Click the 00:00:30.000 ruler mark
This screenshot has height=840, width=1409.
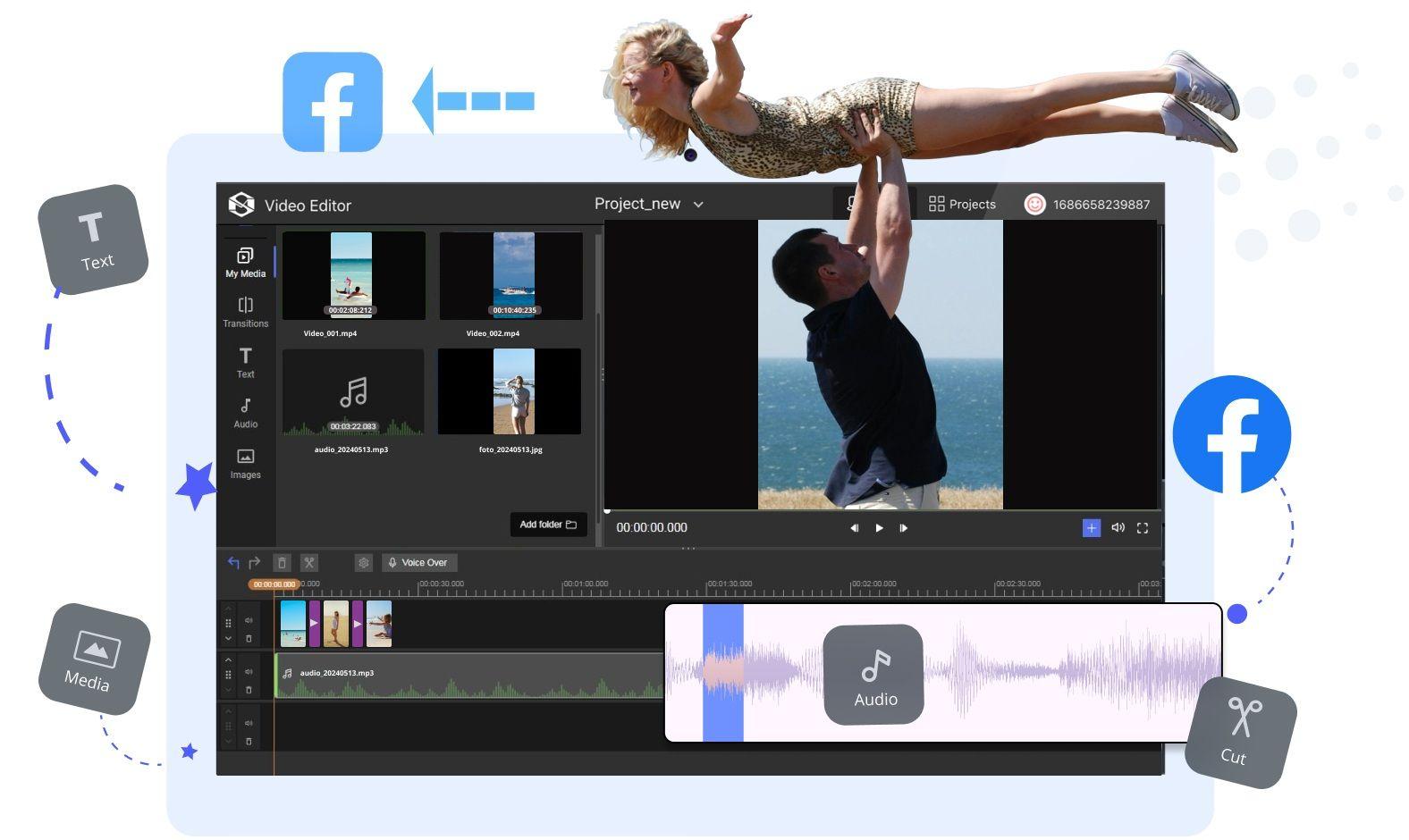click(x=442, y=584)
